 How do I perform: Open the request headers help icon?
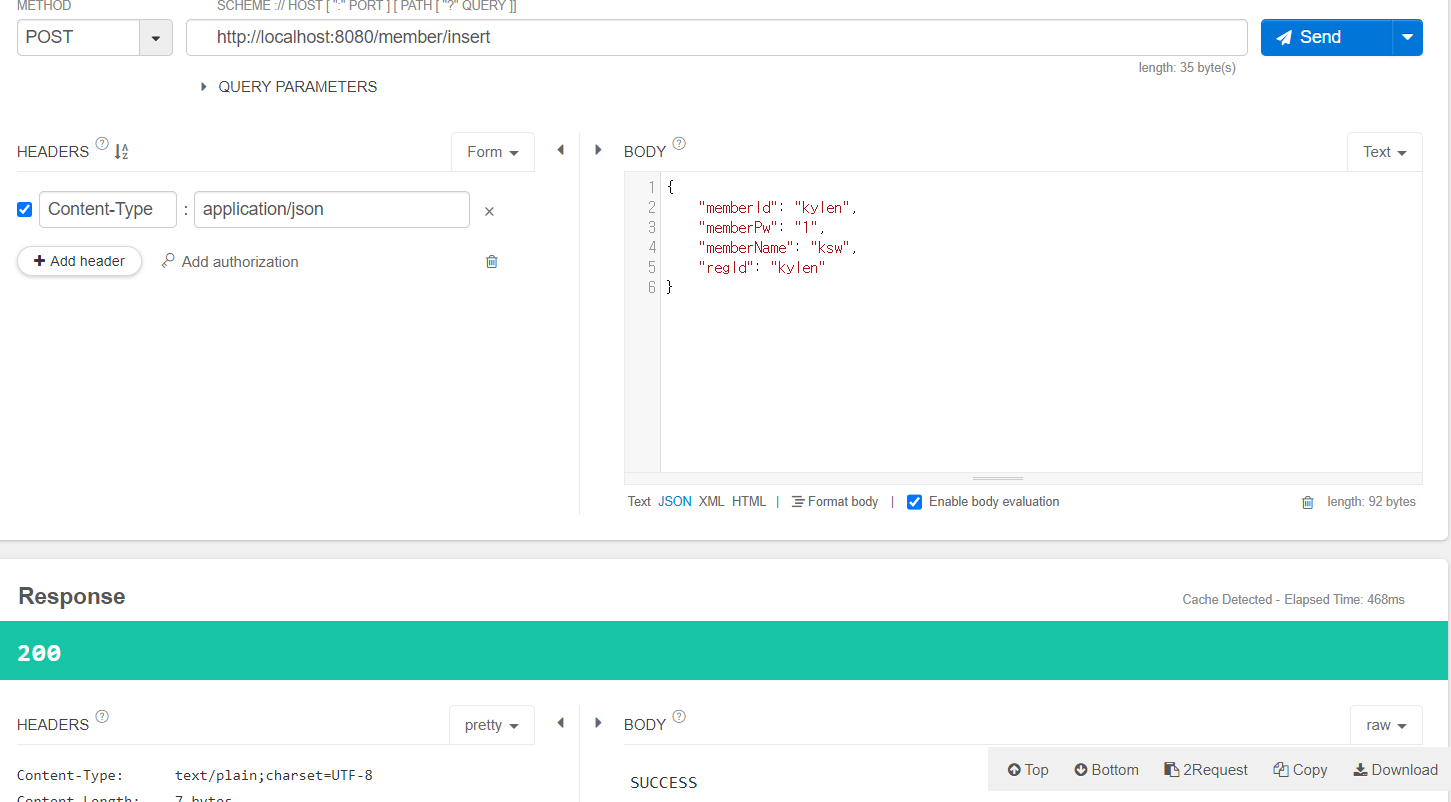coord(102,144)
